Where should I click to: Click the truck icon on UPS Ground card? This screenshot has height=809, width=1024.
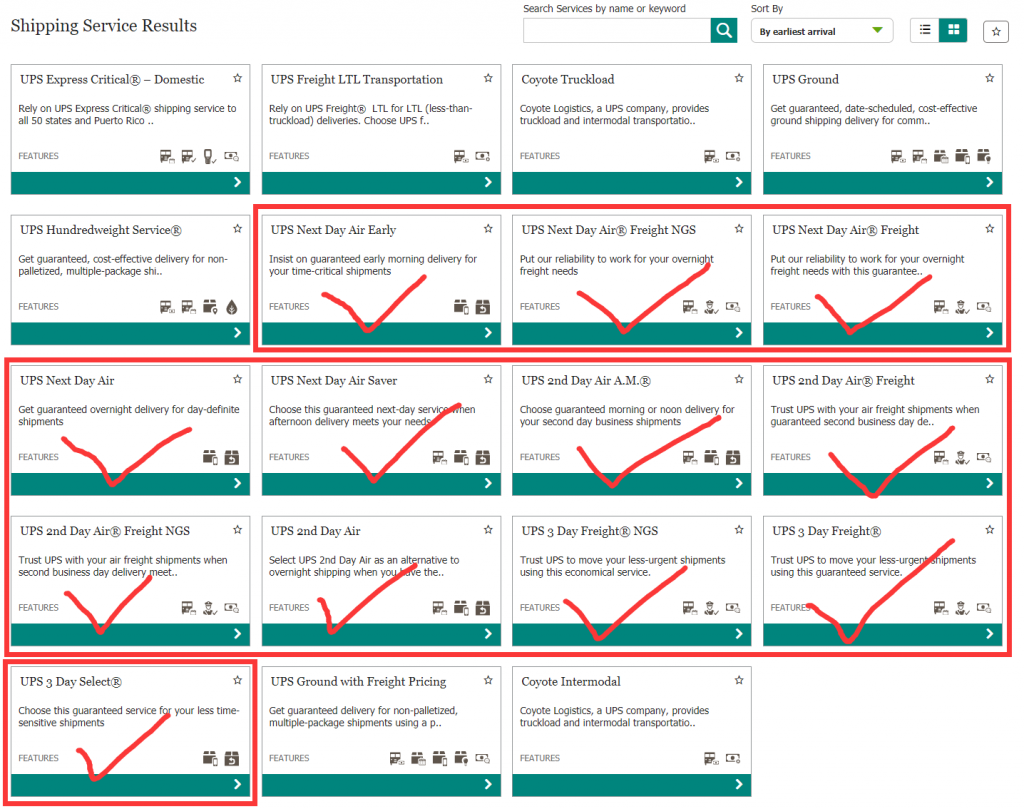pyautogui.click(x=900, y=156)
